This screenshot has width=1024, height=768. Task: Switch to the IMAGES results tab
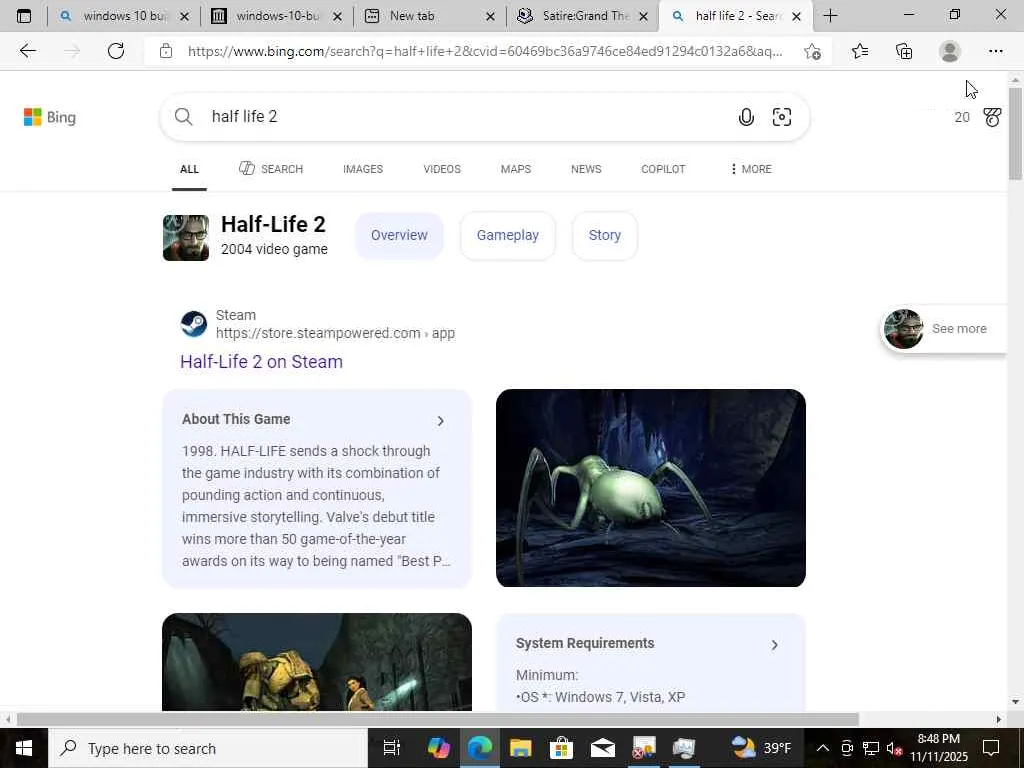click(x=363, y=169)
